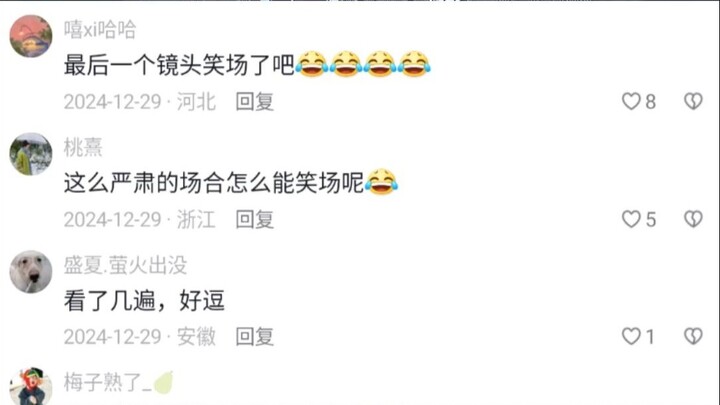The width and height of the screenshot is (720, 405).
Task: Open username 嘻xi哈哈
Action: pyautogui.click(x=100, y=30)
